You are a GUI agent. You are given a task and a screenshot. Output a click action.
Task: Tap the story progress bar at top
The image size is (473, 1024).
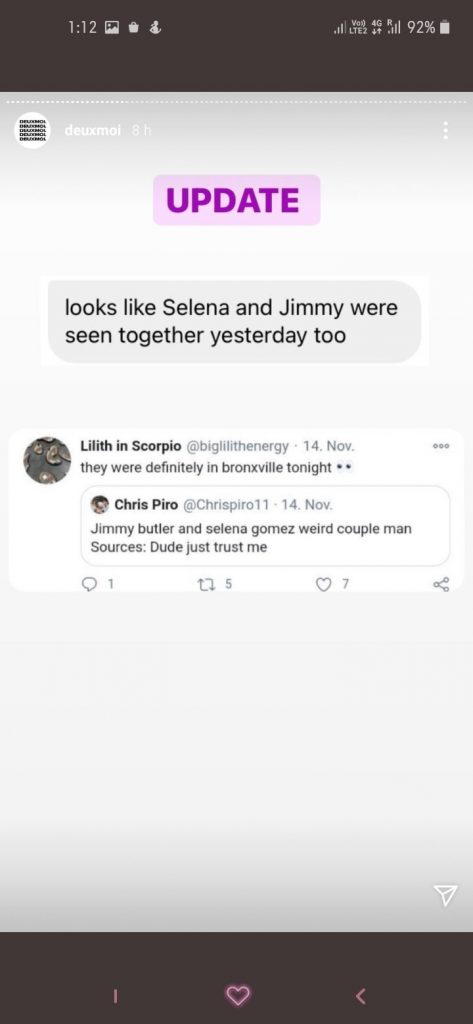(236, 103)
